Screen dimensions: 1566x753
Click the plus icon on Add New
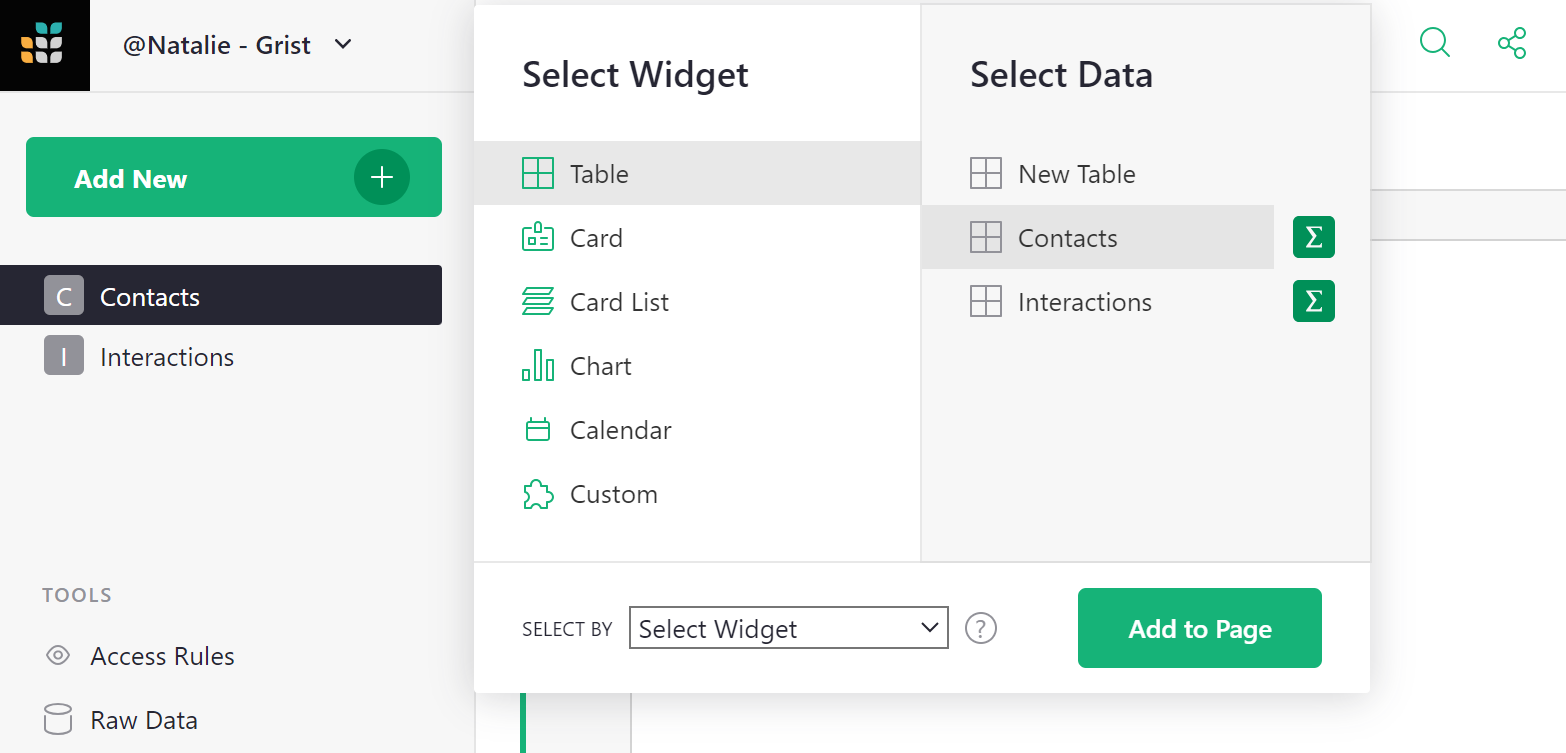point(381,177)
